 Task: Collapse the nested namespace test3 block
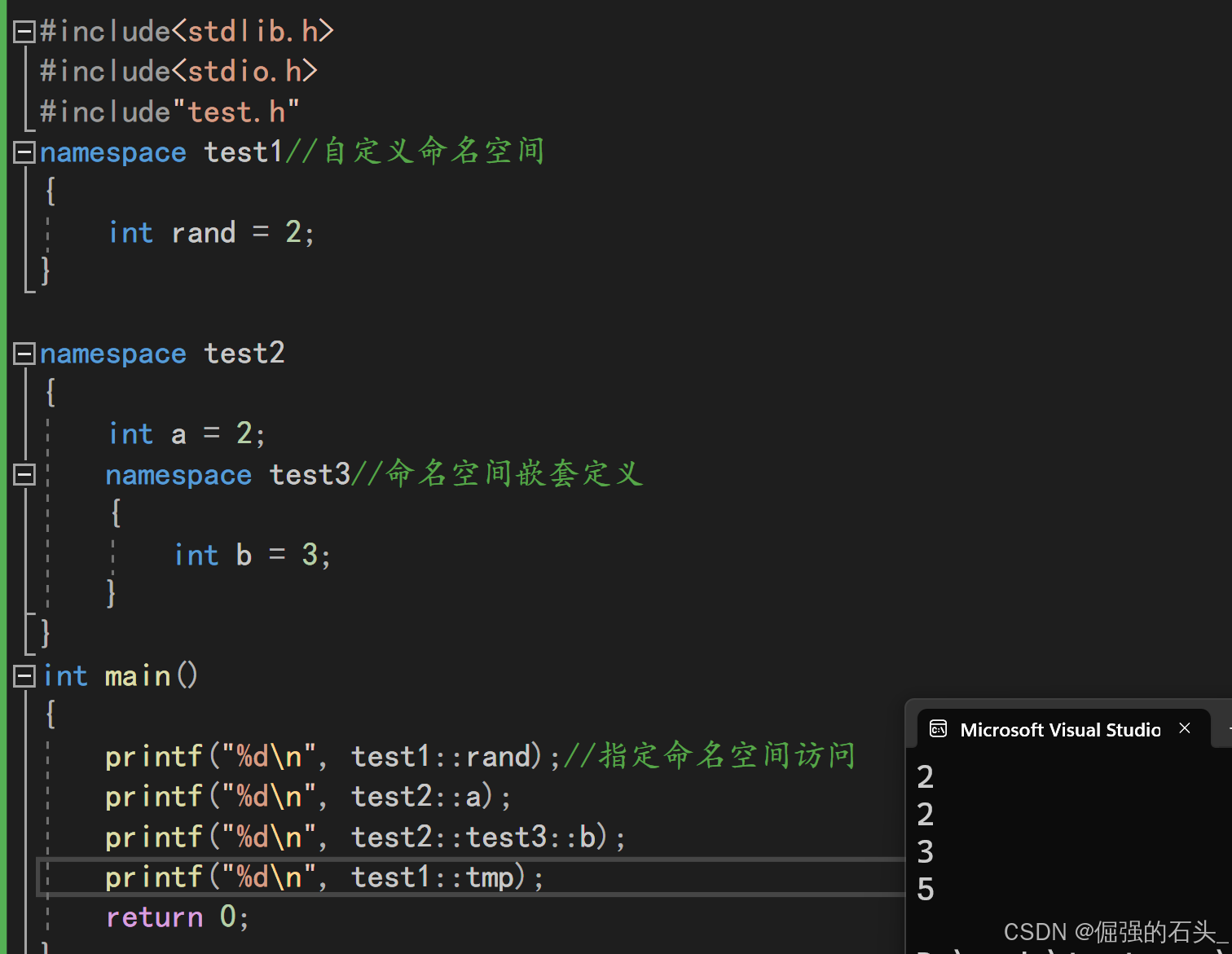(24, 474)
